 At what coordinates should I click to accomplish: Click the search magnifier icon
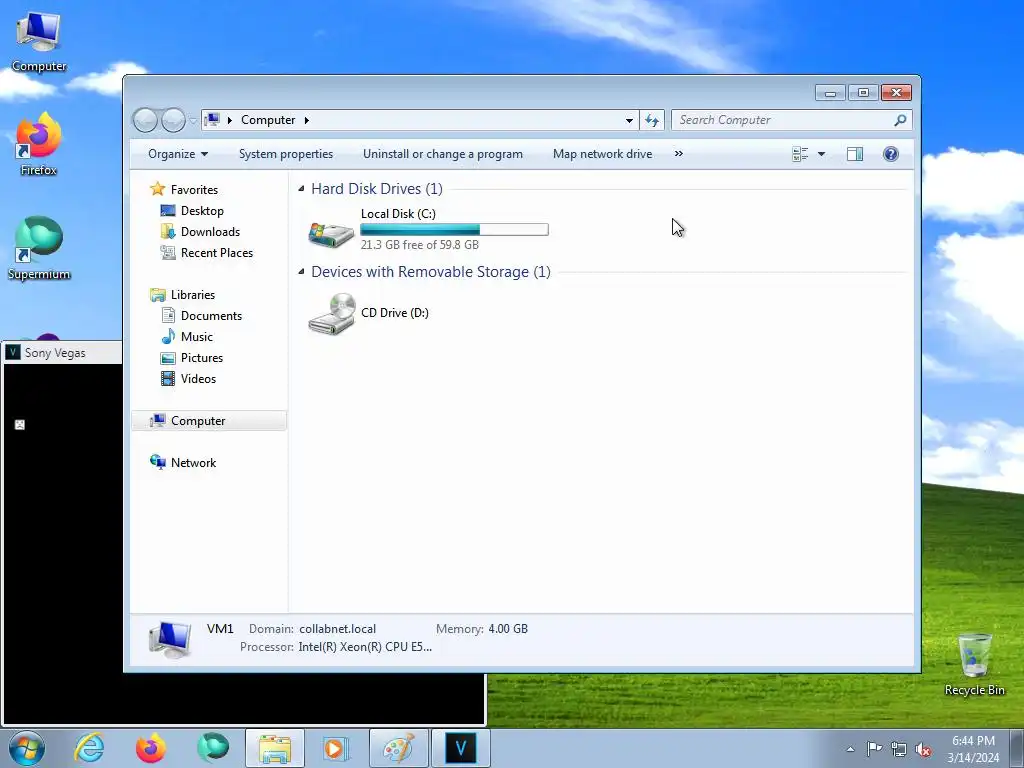click(900, 120)
